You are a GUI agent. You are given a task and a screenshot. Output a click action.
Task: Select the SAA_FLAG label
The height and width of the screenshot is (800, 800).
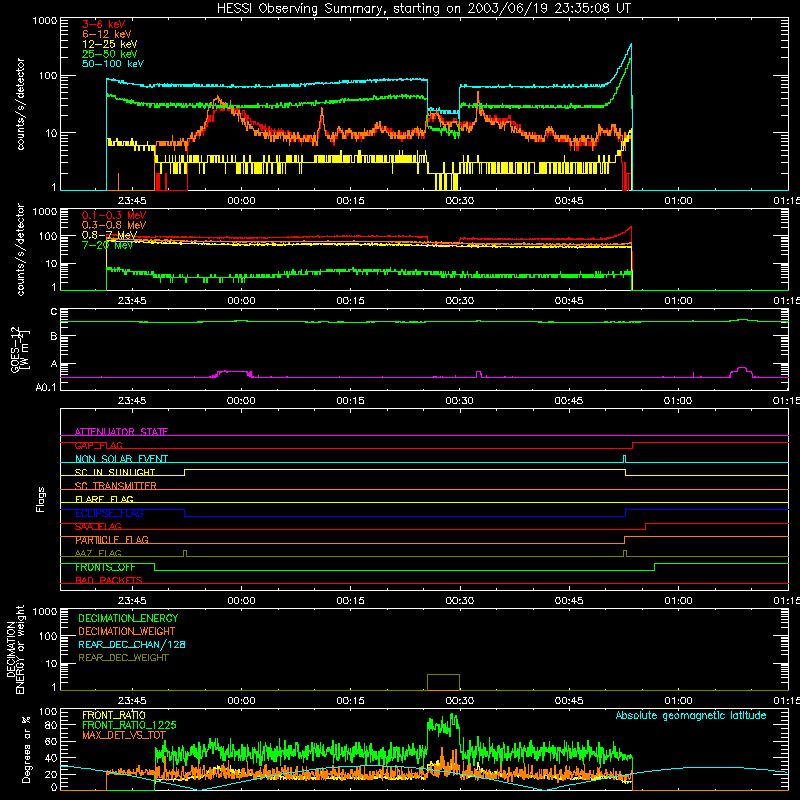click(x=98, y=527)
